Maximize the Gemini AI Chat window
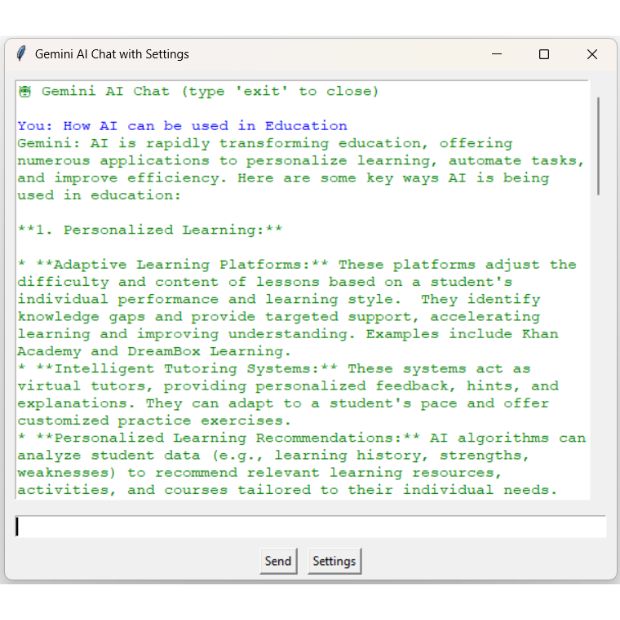 click(x=544, y=54)
